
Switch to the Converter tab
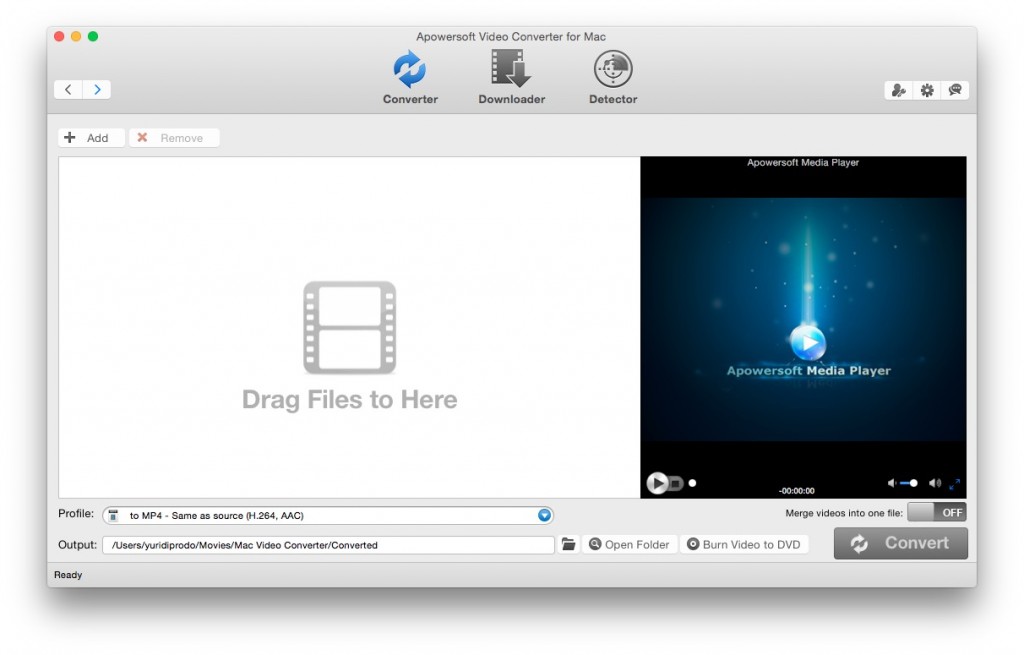point(410,78)
